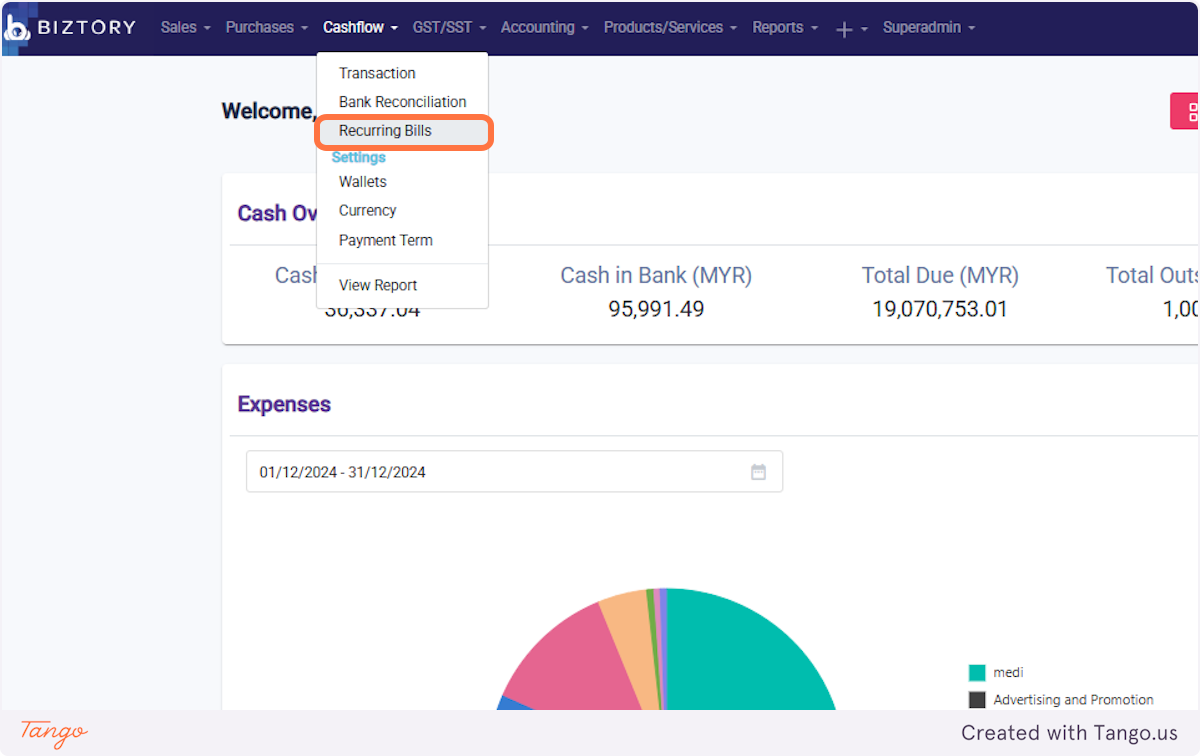
Task: Open the Purchases menu
Action: click(x=266, y=28)
